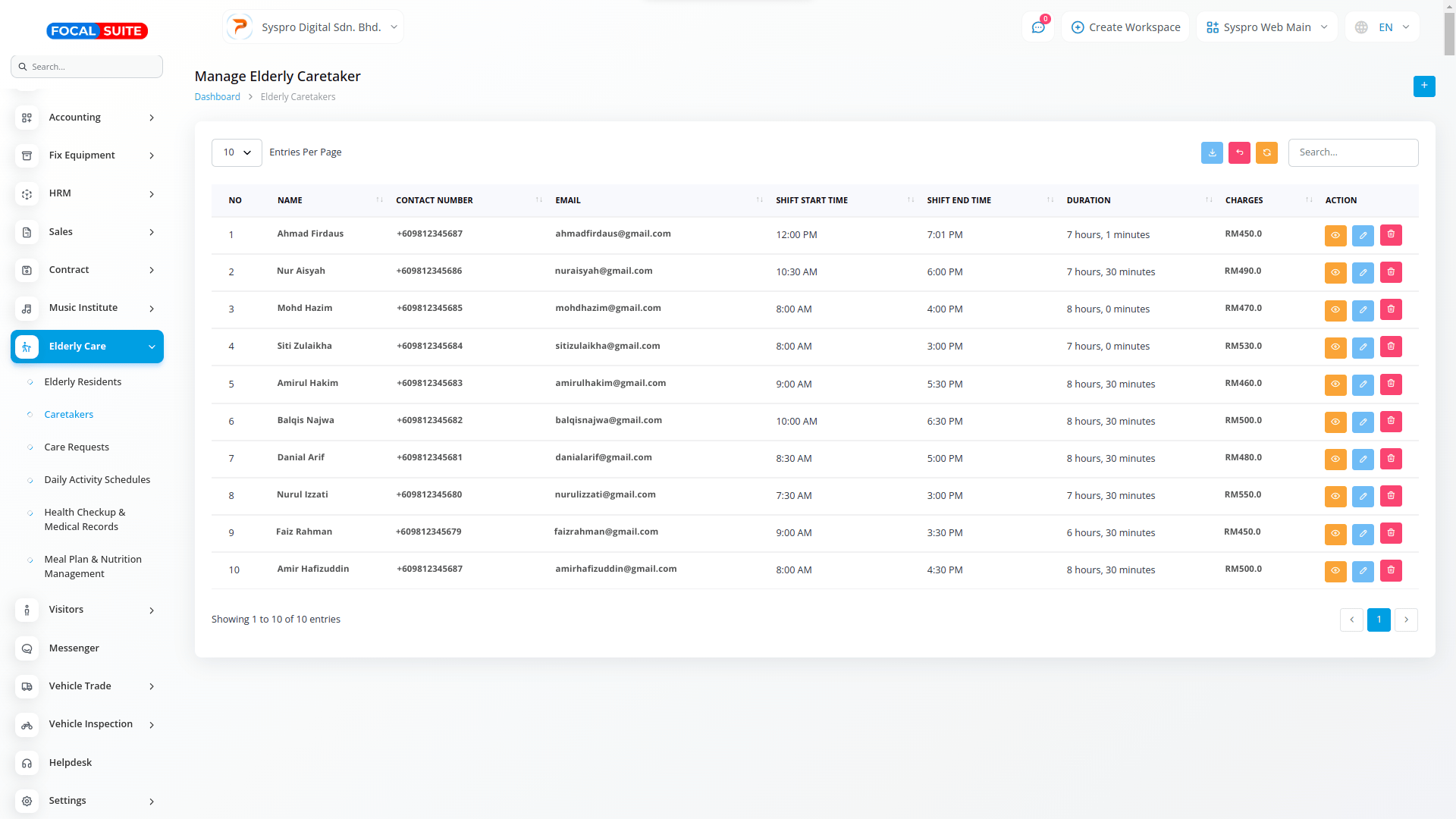The width and height of the screenshot is (1456, 819).
Task: View Siti Zulaikha details with eye icon
Action: tap(1335, 347)
